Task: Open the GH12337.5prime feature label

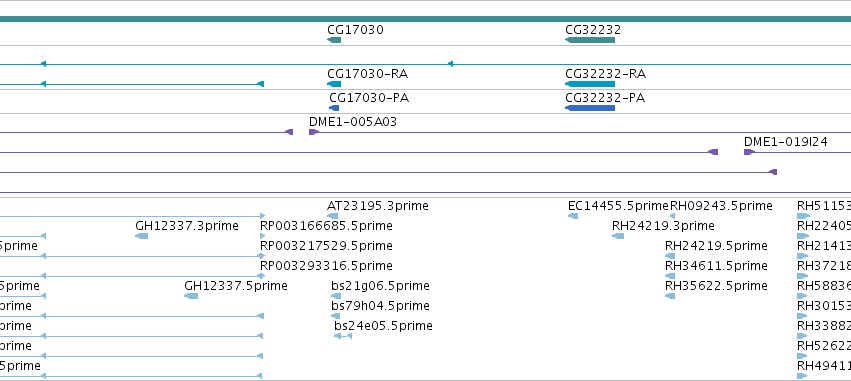Action: tap(236, 285)
